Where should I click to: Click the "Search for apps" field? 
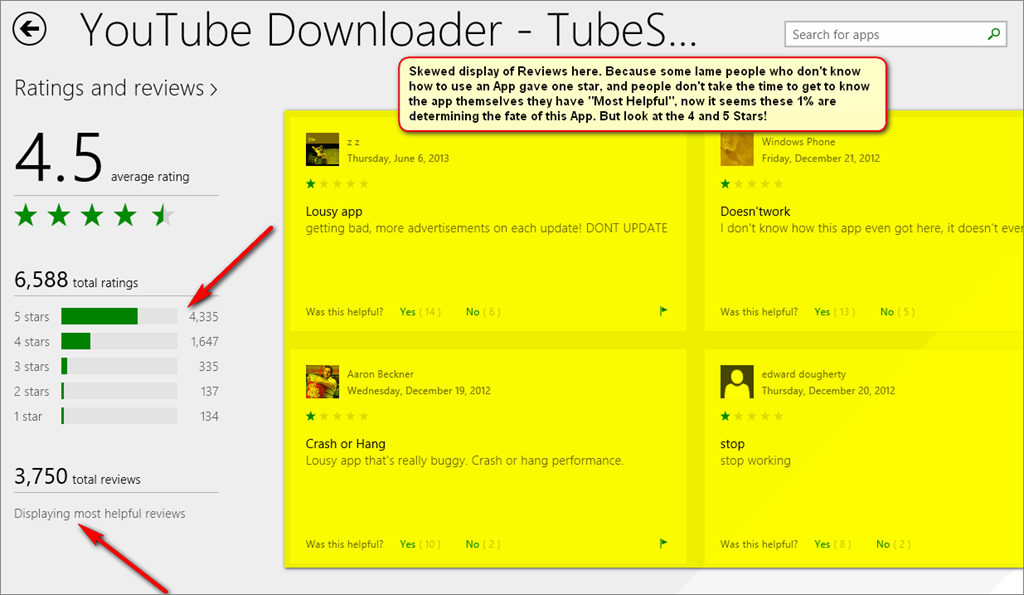[x=883, y=35]
